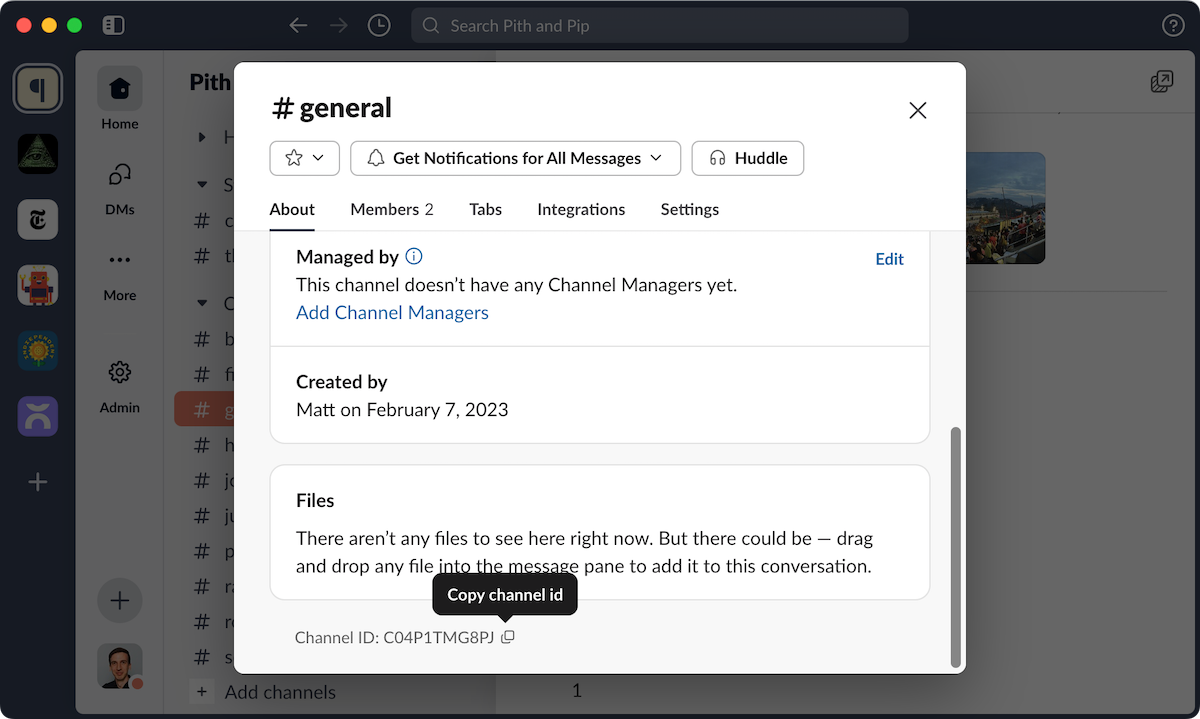
Task: Toggle the sidebar panel icon in title bar
Action: pos(113,26)
